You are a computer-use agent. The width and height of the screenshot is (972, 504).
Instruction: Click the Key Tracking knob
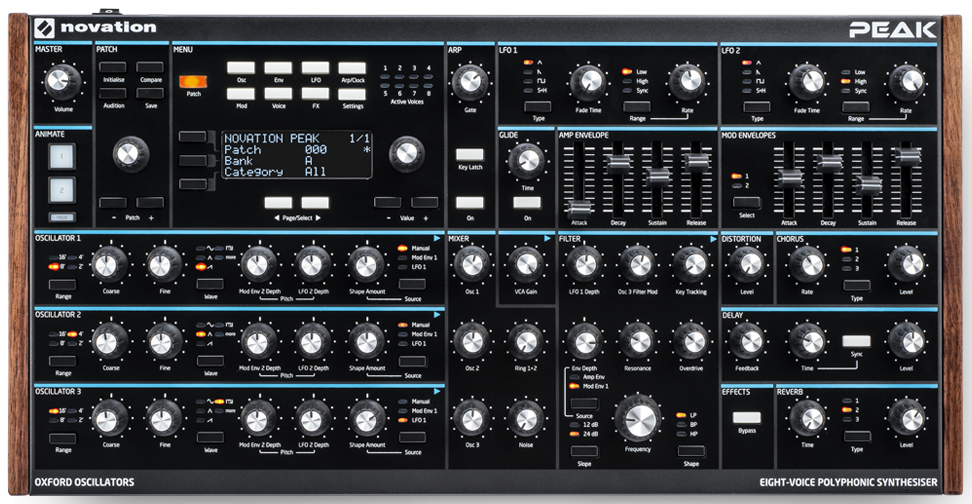[x=691, y=265]
